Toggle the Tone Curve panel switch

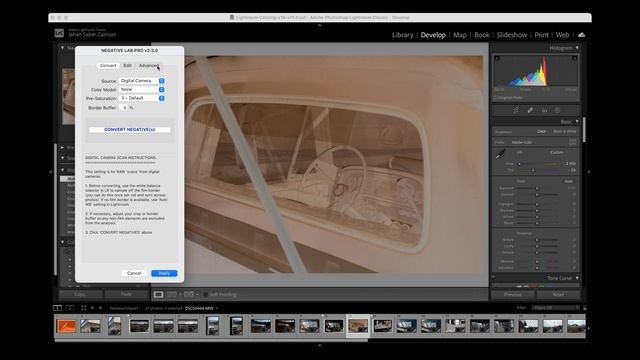click(x=493, y=278)
